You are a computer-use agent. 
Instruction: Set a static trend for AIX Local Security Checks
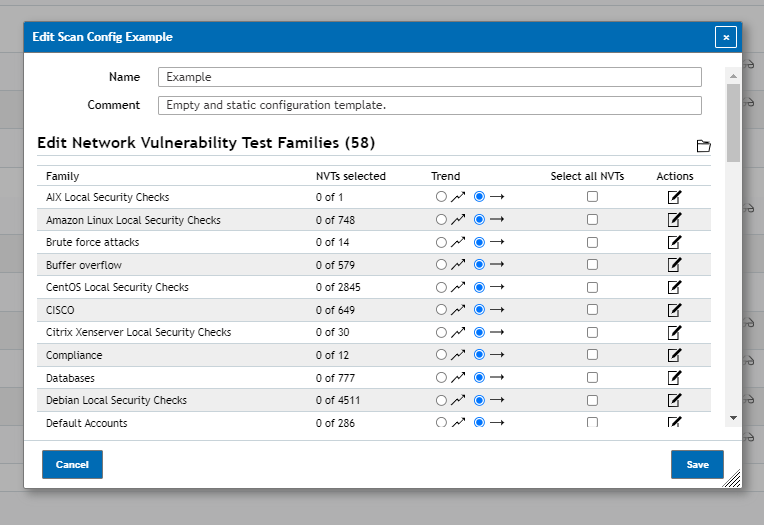point(479,196)
